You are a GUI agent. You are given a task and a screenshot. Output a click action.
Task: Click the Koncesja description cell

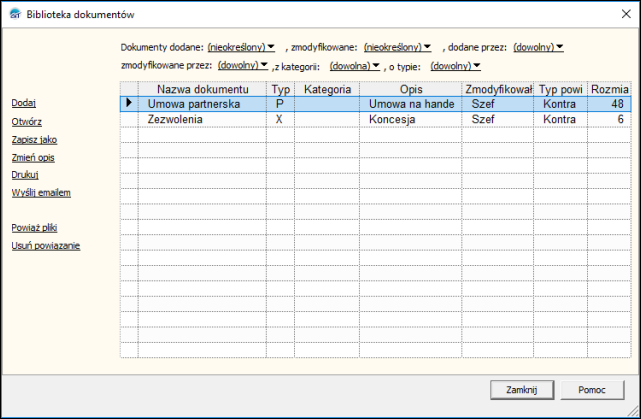tap(411, 119)
